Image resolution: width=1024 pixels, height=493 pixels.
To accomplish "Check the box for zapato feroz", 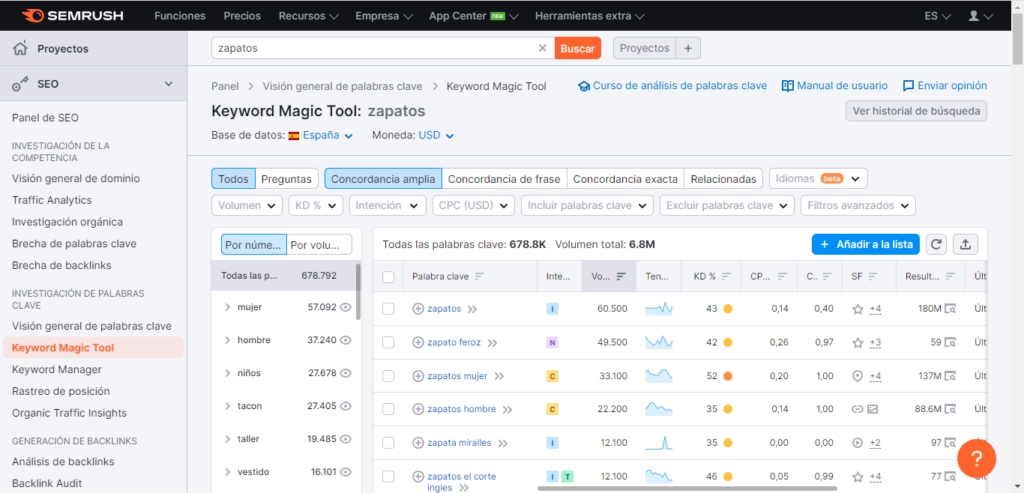I will 388,342.
